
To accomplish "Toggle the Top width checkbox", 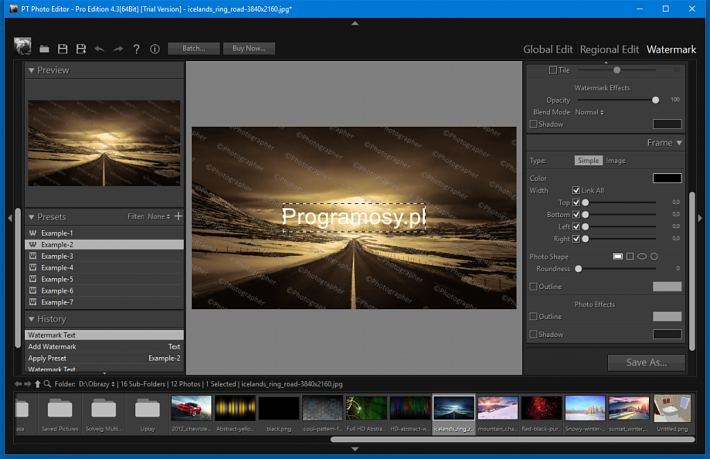I will point(576,202).
